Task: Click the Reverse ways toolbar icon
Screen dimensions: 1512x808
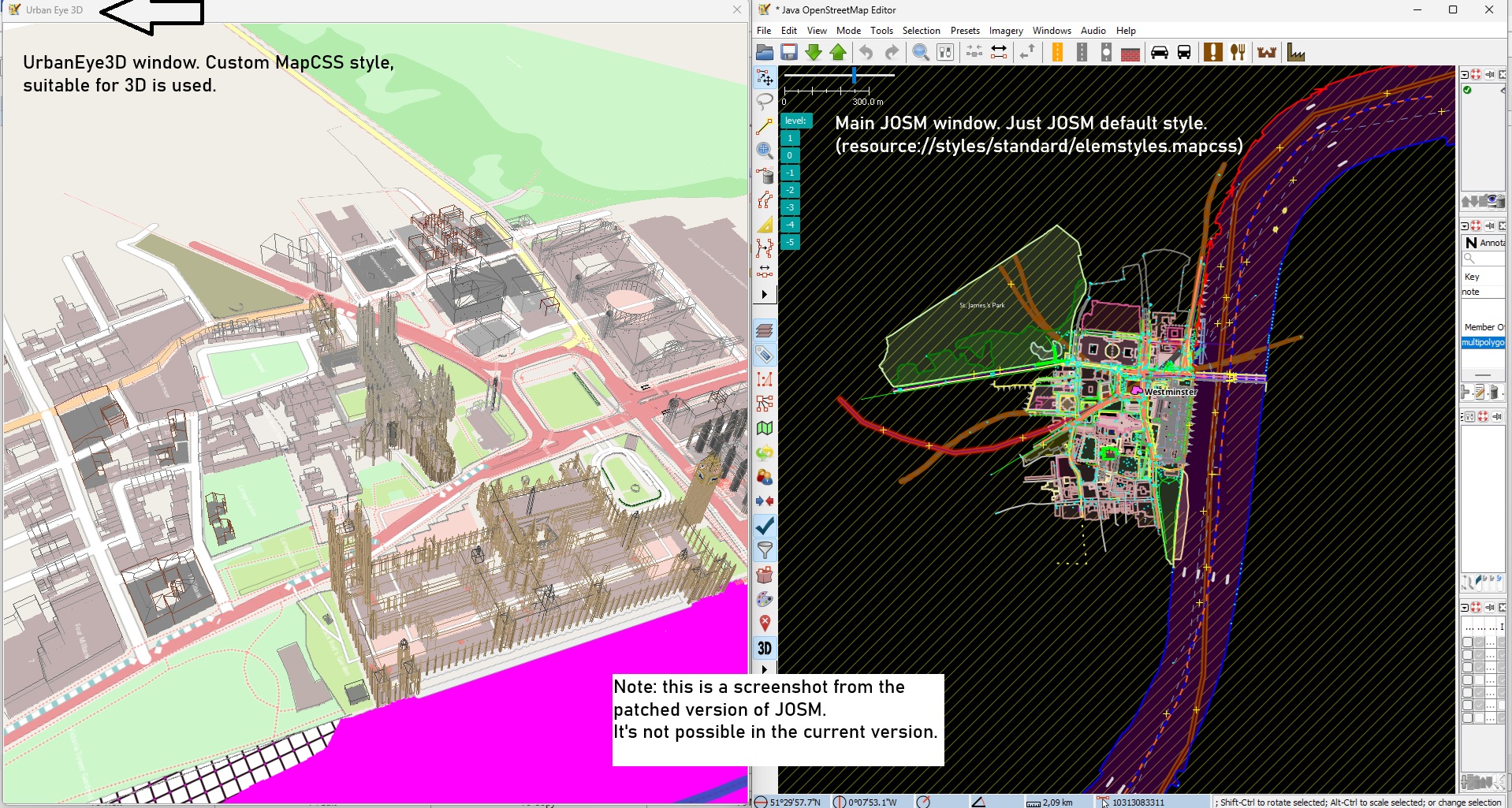Action: point(1027,53)
